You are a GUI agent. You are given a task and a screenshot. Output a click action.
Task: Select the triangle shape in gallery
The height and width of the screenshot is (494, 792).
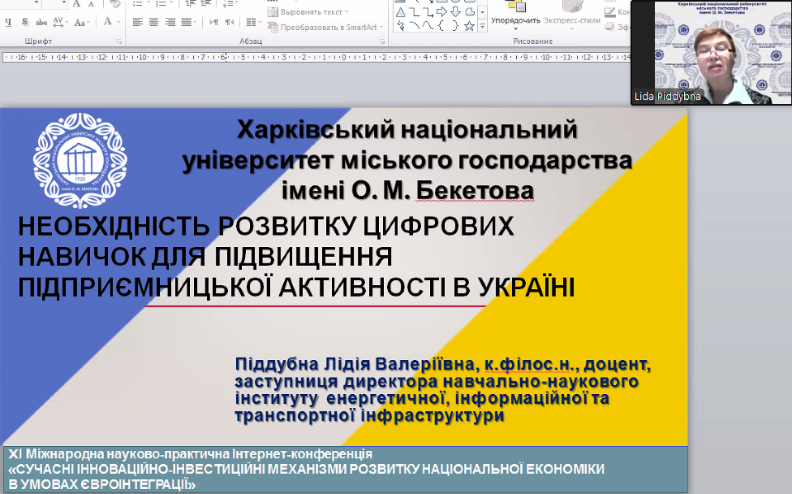coord(401,12)
